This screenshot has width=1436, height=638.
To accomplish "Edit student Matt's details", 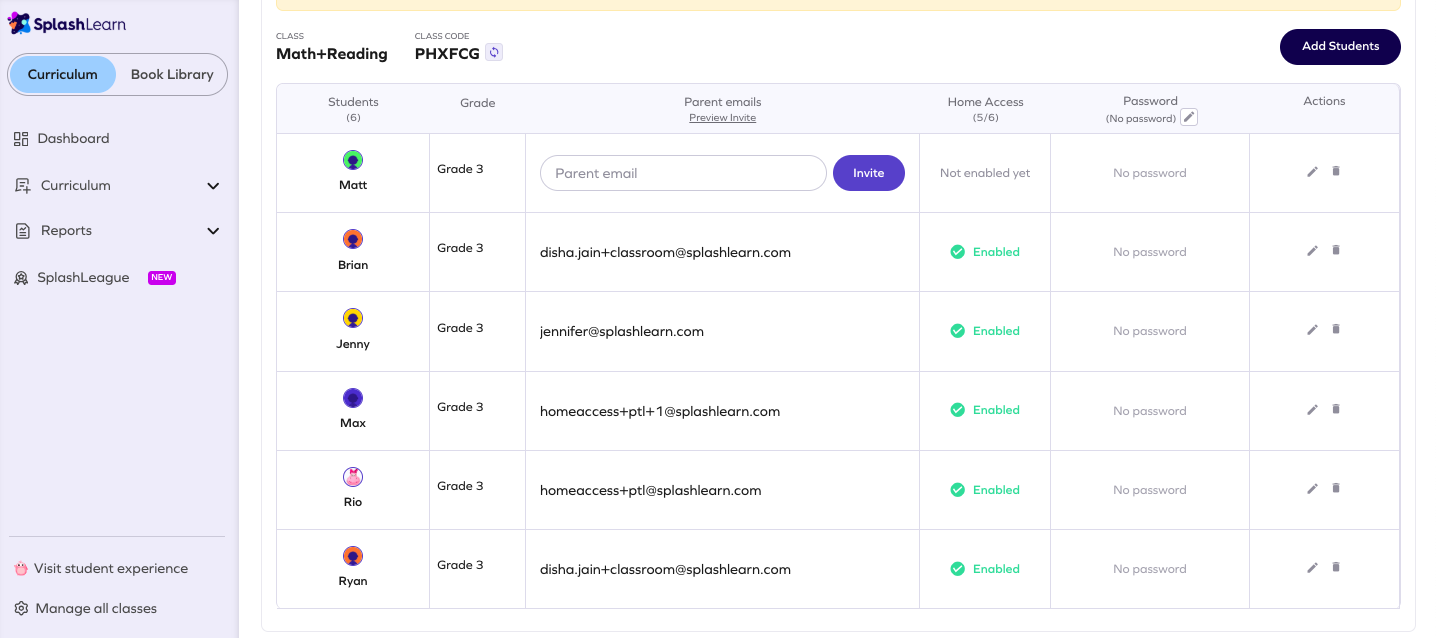I will tap(1312, 171).
